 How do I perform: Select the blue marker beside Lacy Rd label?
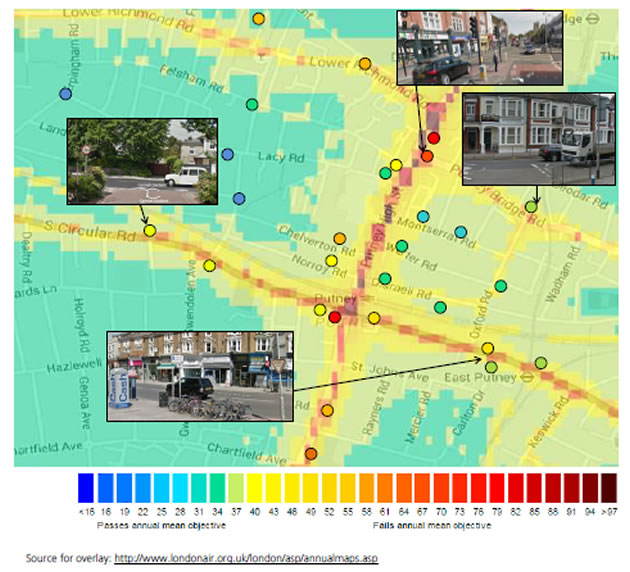click(228, 155)
